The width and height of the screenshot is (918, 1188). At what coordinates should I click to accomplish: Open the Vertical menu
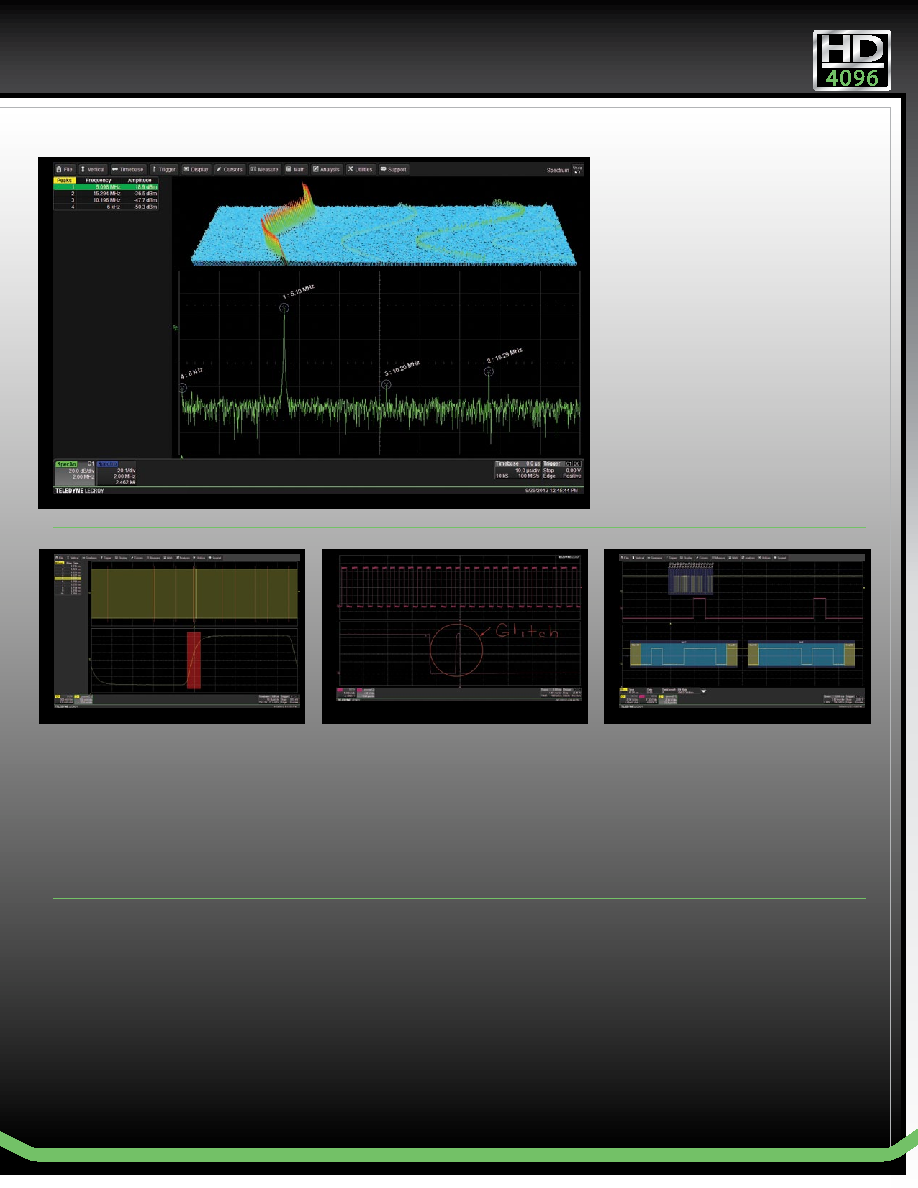[x=92, y=169]
